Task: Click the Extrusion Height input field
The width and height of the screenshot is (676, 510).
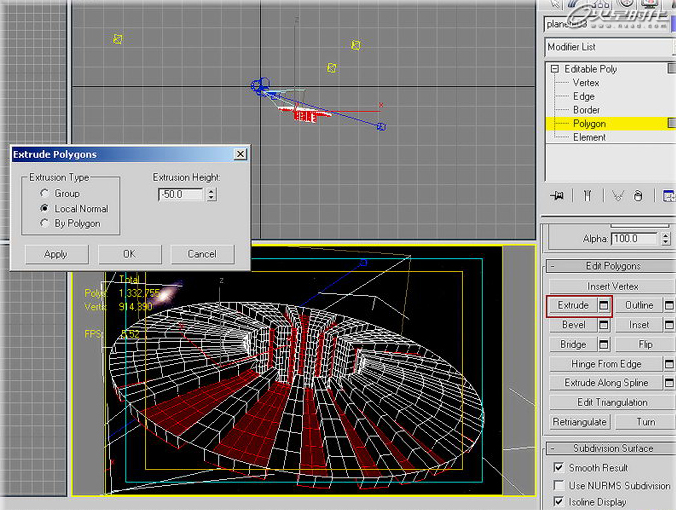Action: 180,194
